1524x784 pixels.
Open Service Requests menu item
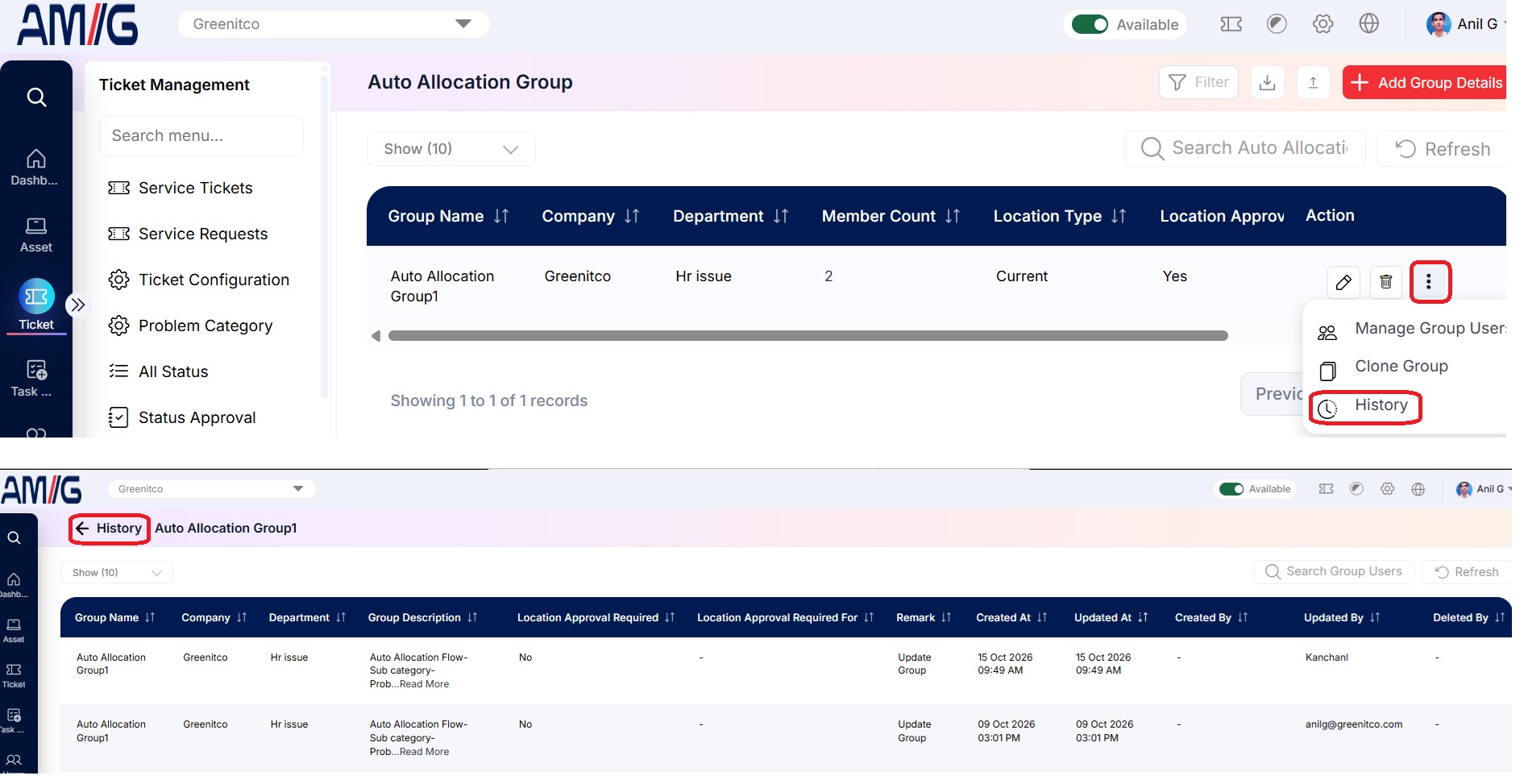[x=188, y=234]
